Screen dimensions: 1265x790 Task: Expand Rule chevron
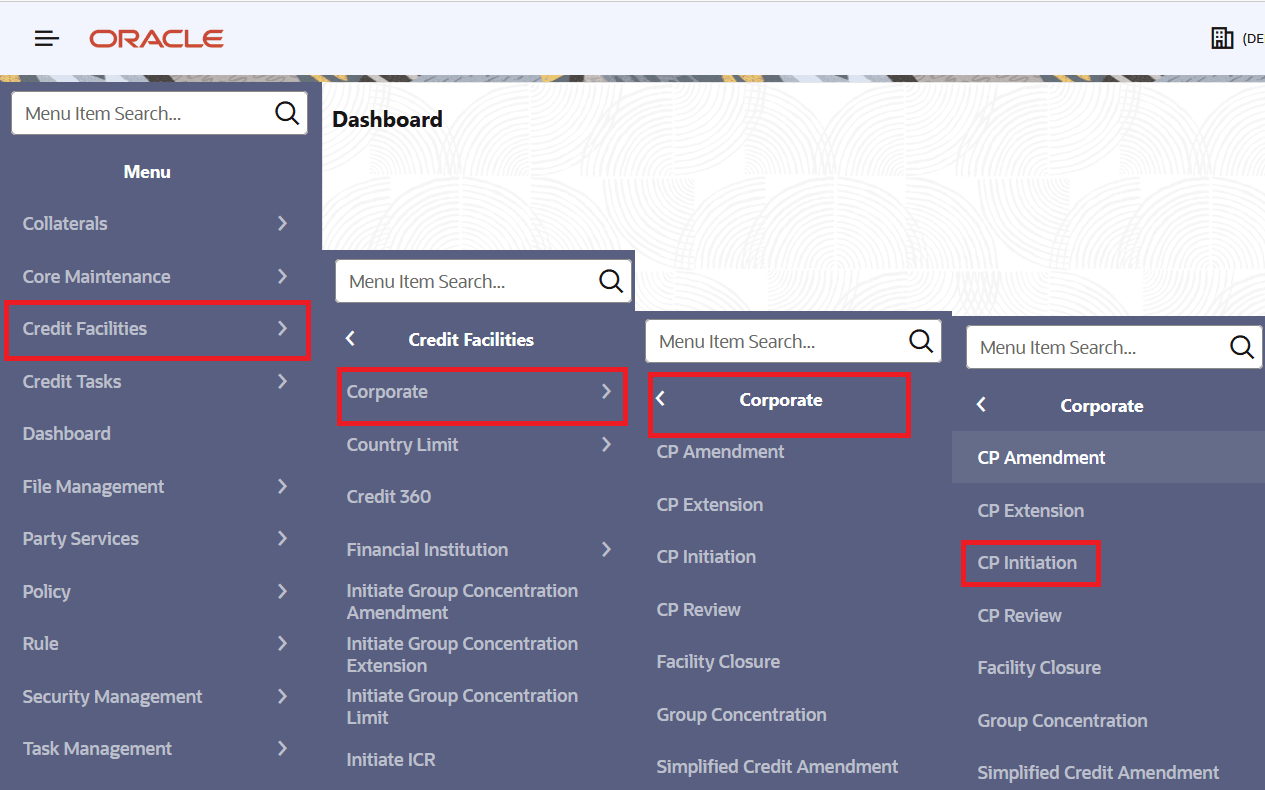(282, 643)
